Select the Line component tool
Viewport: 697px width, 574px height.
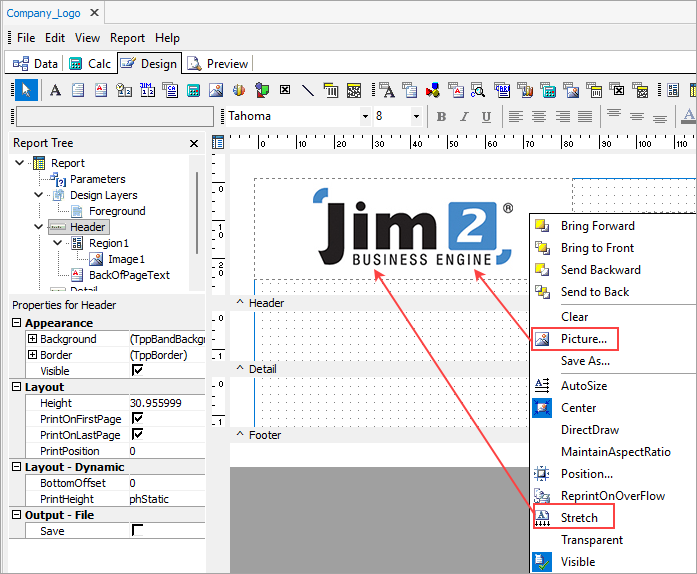click(308, 90)
